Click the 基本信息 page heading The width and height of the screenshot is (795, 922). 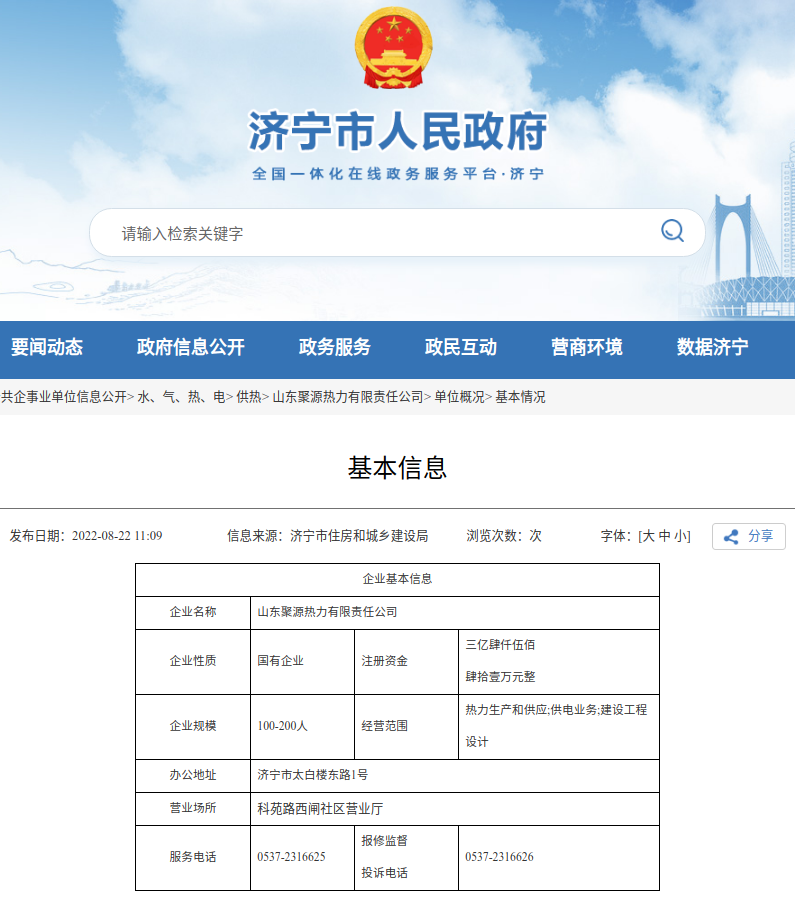[398, 468]
